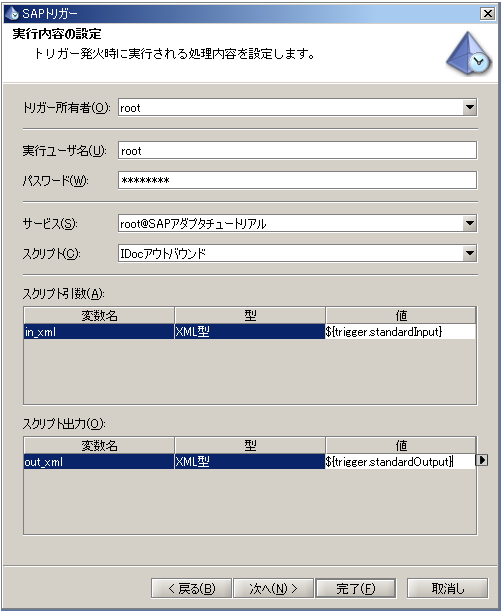Click the 実行ユーザ名 text field
502x611 pixels.
pos(297,150)
